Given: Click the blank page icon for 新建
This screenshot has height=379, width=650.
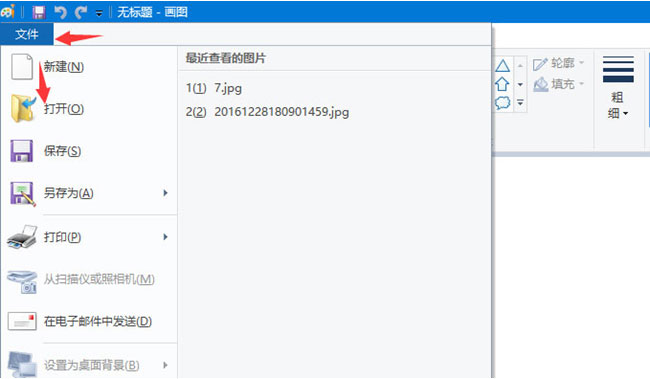Looking at the screenshot, I should click(x=22, y=66).
